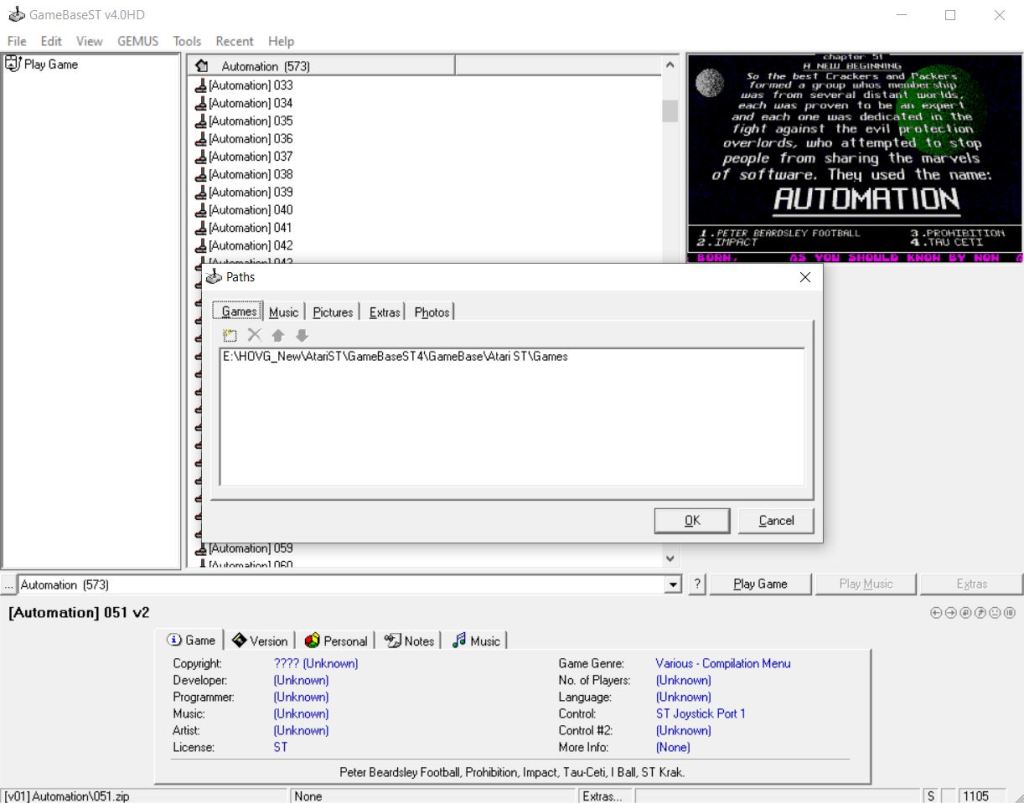Click the game list vertical scrollbar thumb

[x=670, y=110]
